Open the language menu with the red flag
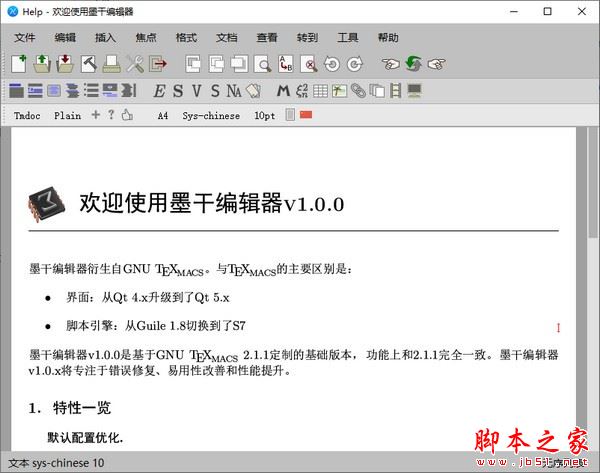This screenshot has width=600, height=473. click(x=306, y=114)
